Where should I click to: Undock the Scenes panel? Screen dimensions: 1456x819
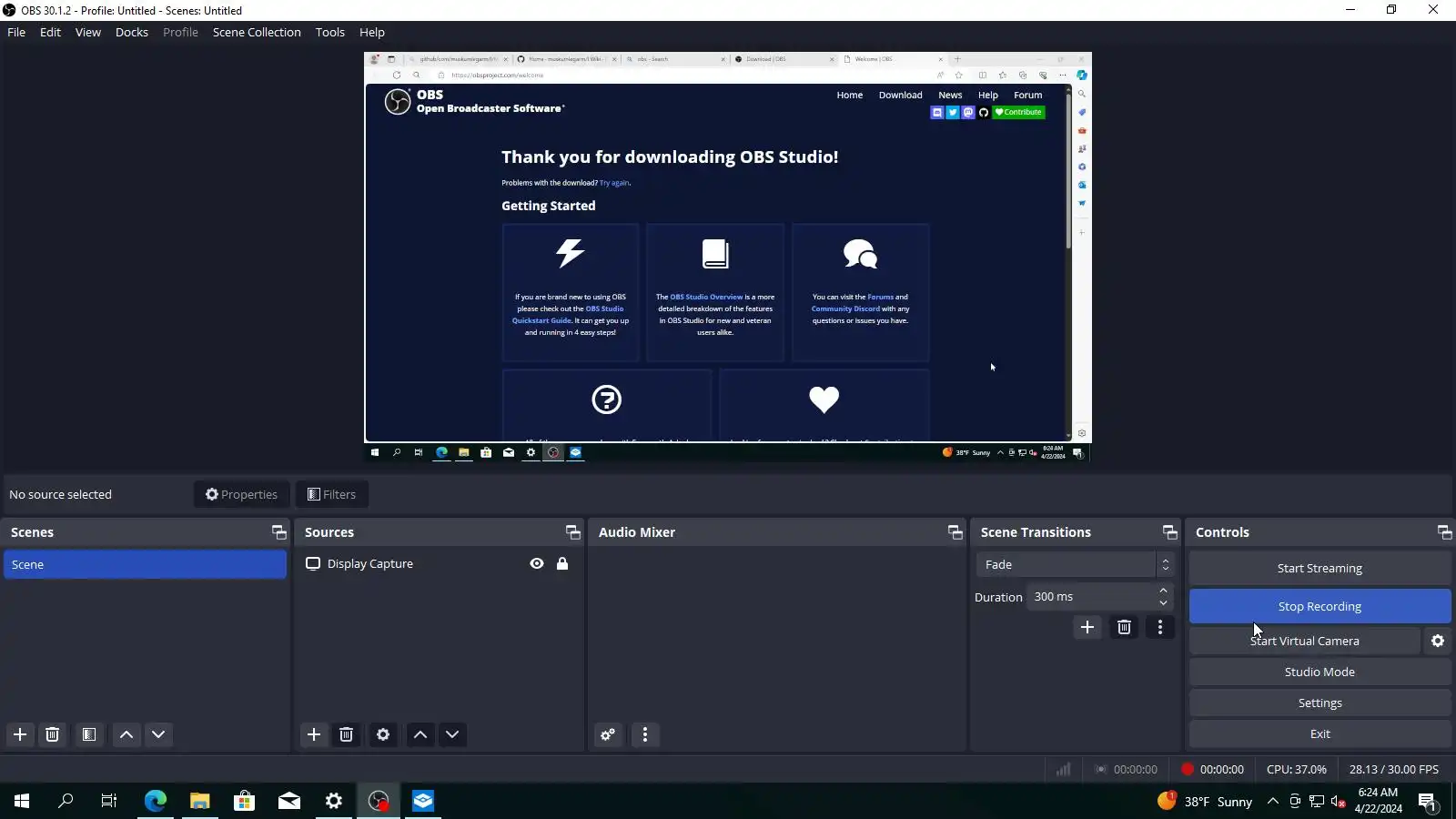279,532
